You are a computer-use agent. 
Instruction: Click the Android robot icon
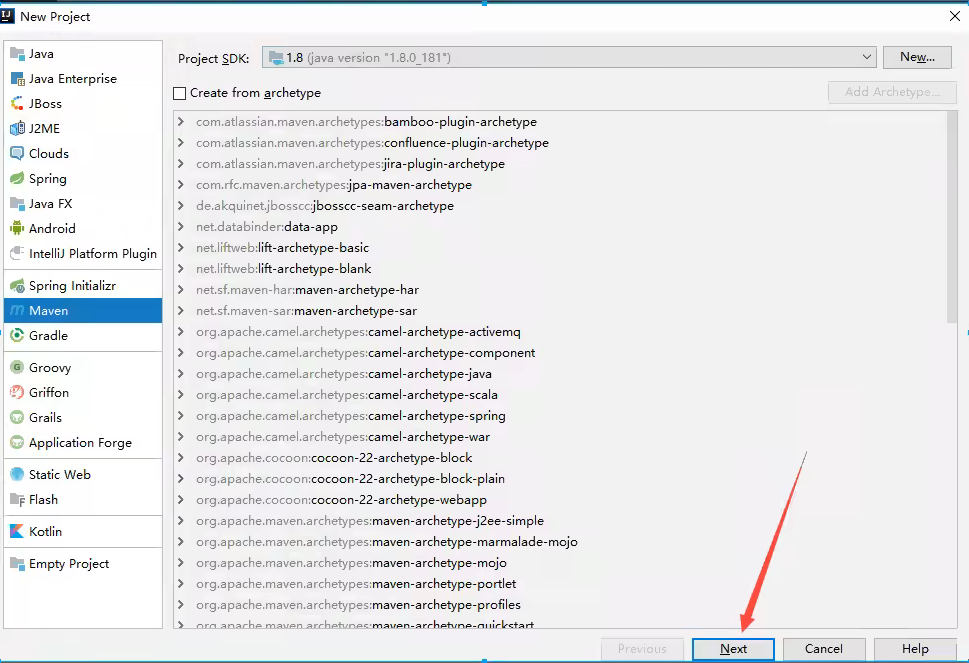pyautogui.click(x=17, y=229)
